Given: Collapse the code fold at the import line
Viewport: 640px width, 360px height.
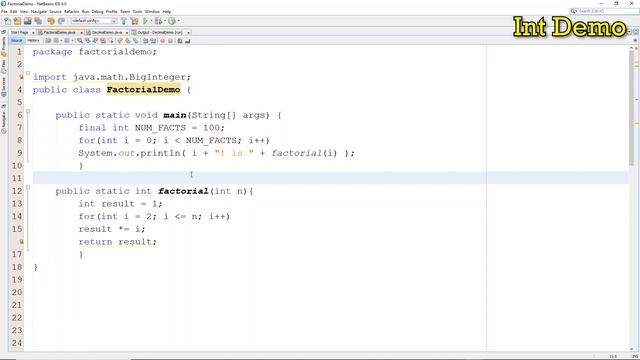Looking at the screenshot, I should (28, 73).
